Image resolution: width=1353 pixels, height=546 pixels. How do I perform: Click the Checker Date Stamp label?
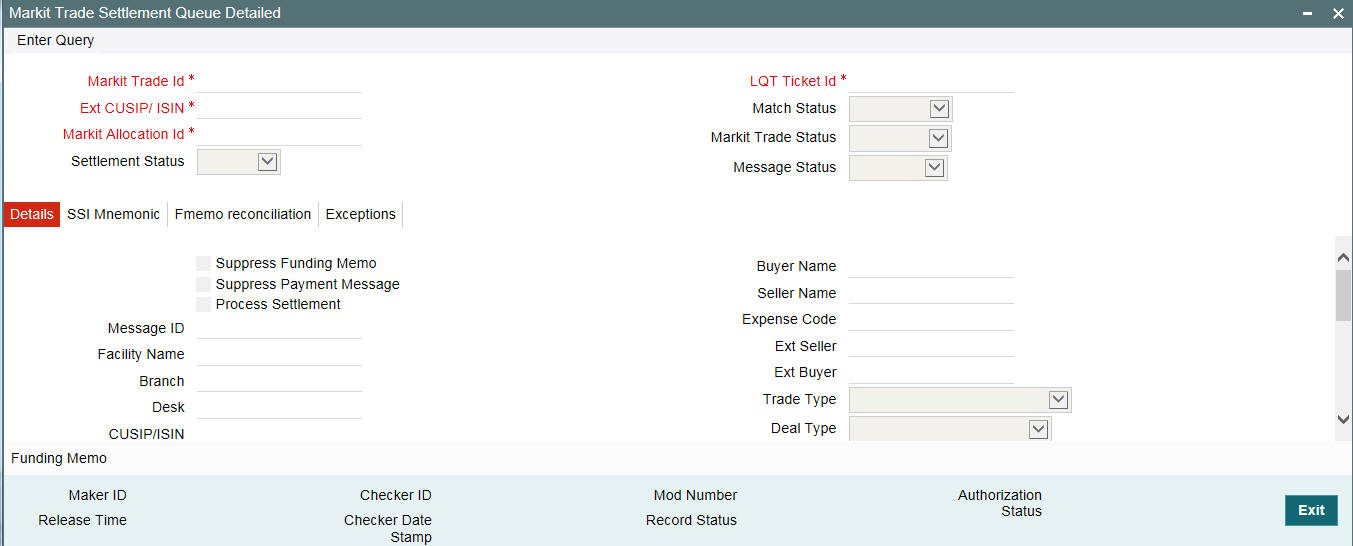tap(388, 529)
